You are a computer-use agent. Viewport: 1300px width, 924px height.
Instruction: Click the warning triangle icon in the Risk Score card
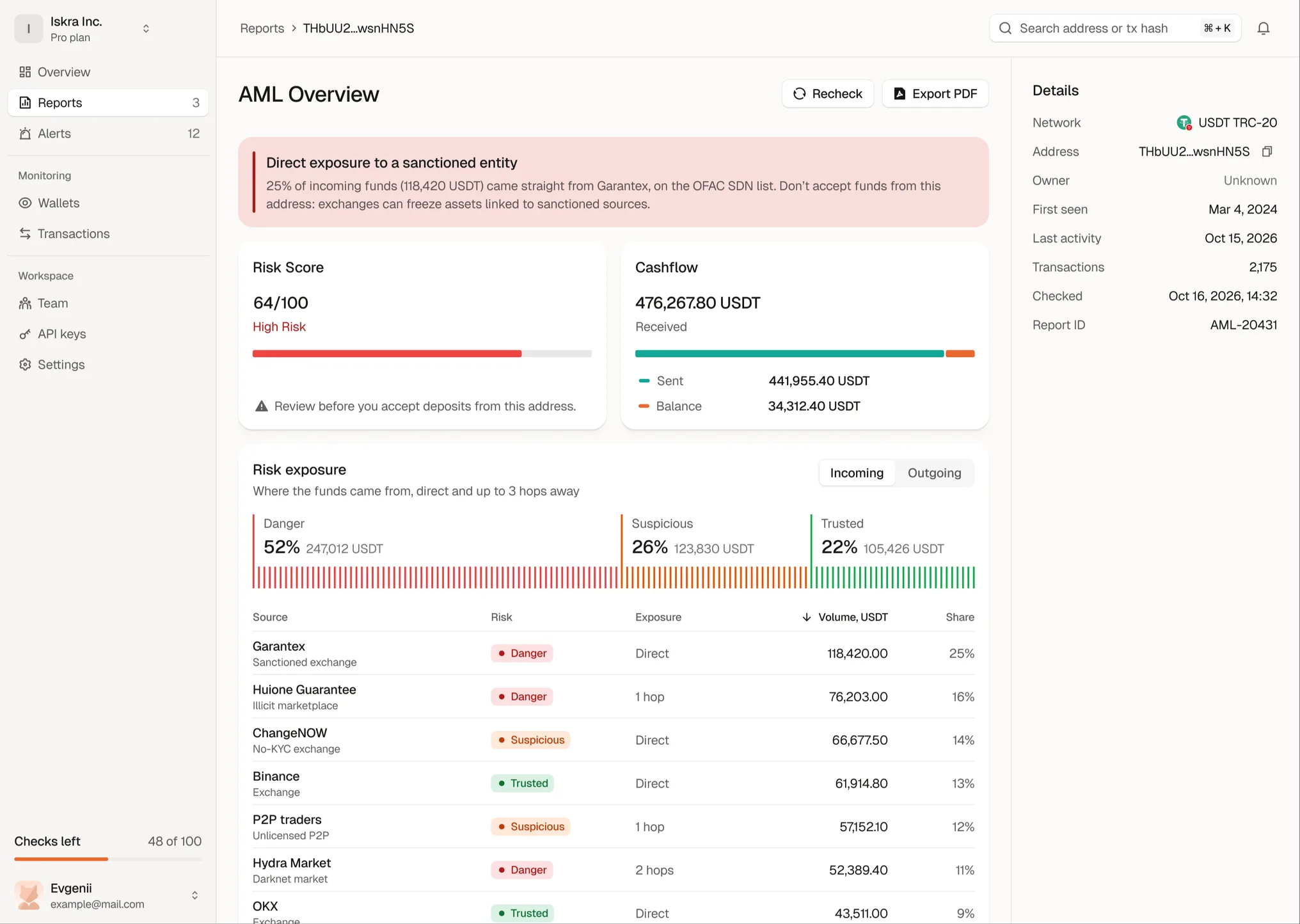[x=261, y=406]
